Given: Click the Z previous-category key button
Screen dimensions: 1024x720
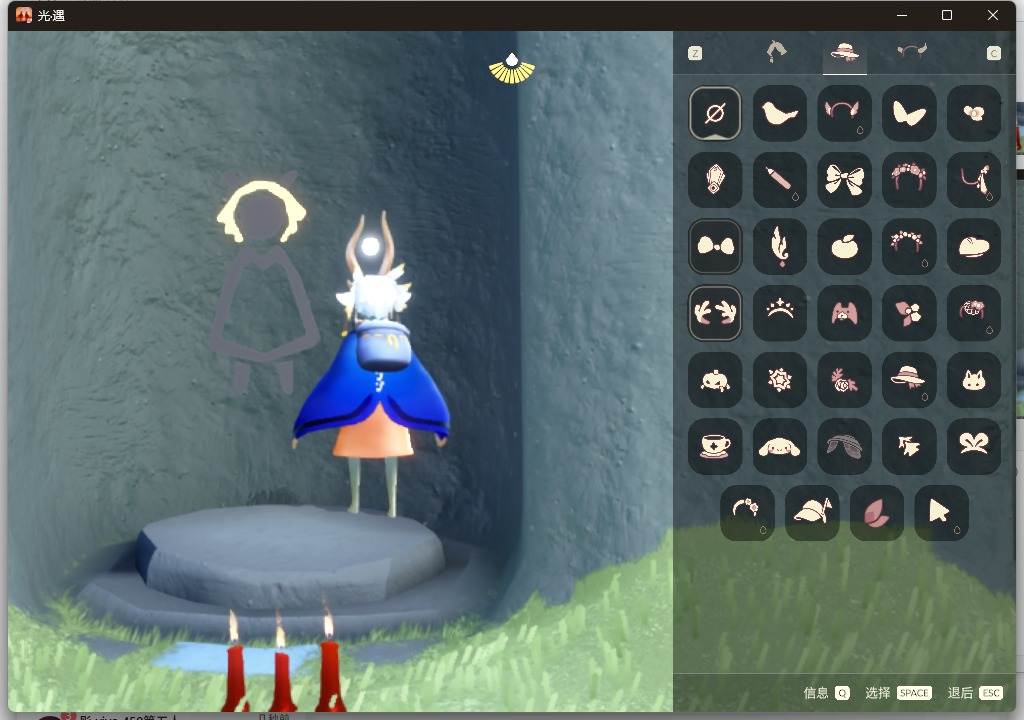Looking at the screenshot, I should coord(695,53).
